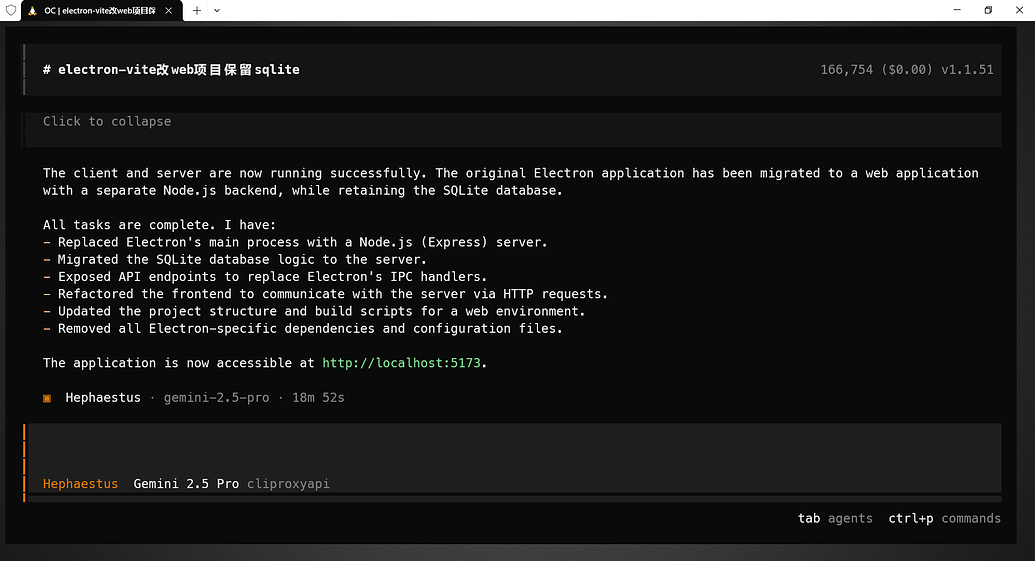Select the OC electron-vite terminal tab
This screenshot has height=561, width=1035.
[102, 11]
